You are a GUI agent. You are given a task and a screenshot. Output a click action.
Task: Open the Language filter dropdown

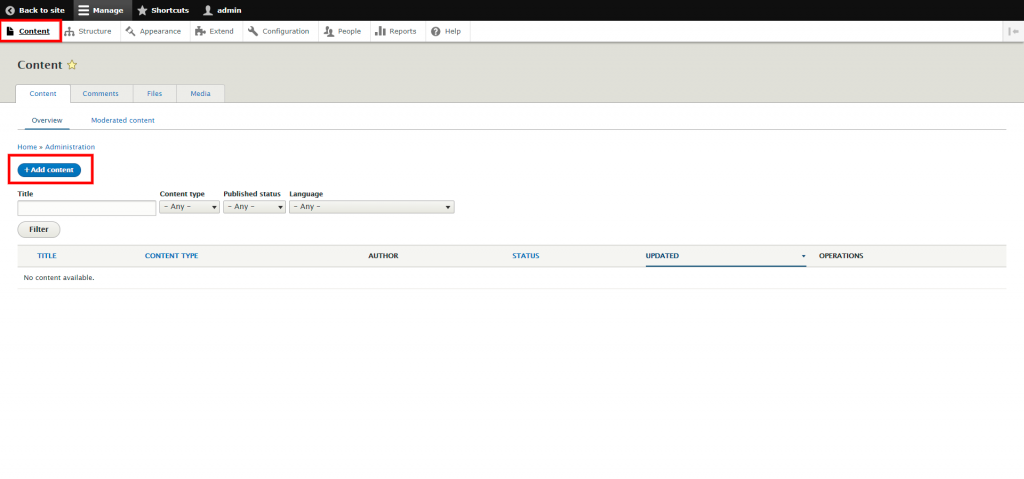pyautogui.click(x=371, y=207)
